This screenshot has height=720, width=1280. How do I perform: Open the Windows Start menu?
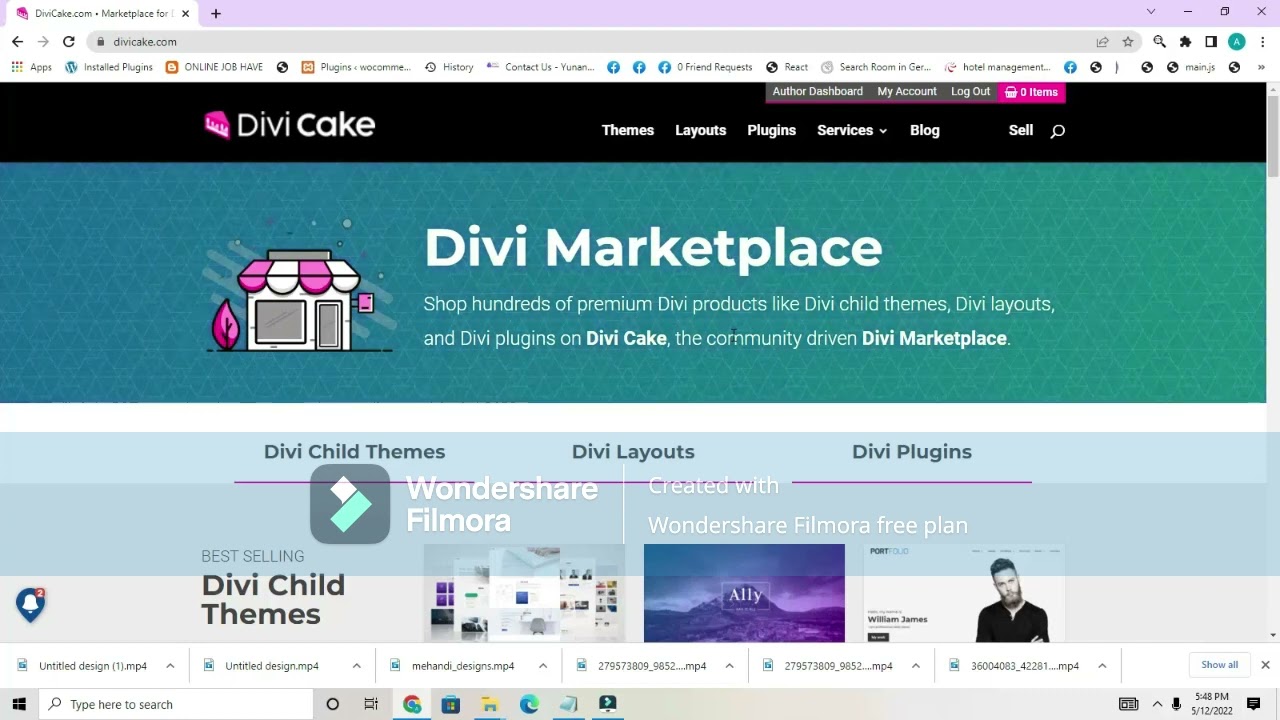point(19,704)
